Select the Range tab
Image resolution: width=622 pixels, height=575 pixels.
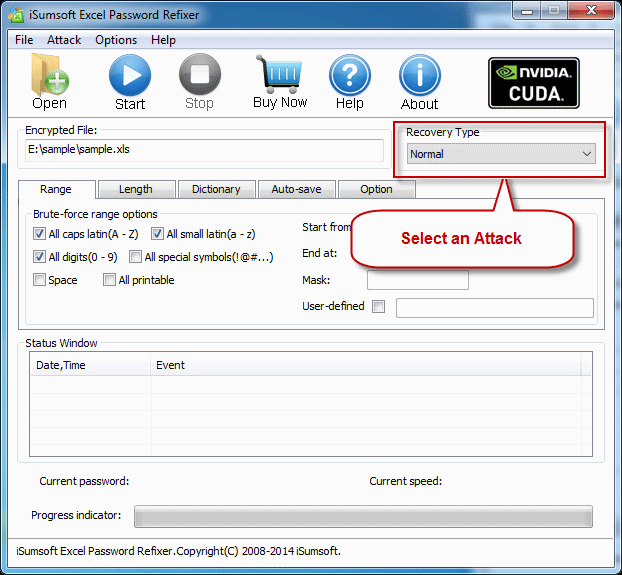[56, 189]
